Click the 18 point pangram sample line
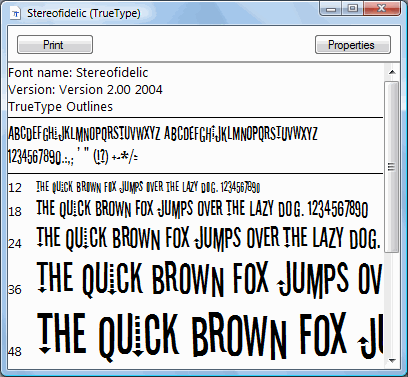Viewport: 408px width, 377px height. click(x=202, y=209)
